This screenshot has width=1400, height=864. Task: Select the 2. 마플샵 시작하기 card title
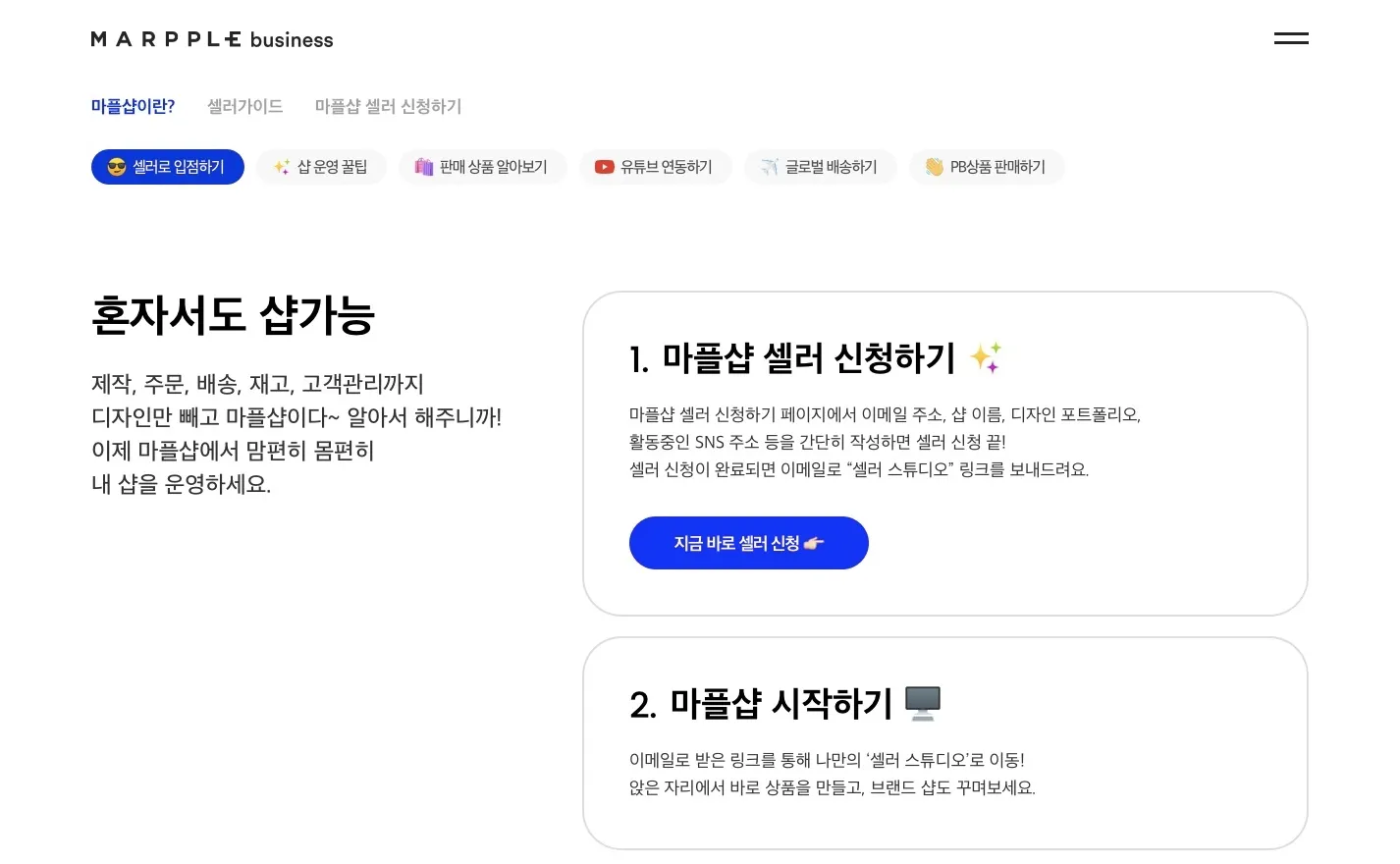click(x=761, y=704)
